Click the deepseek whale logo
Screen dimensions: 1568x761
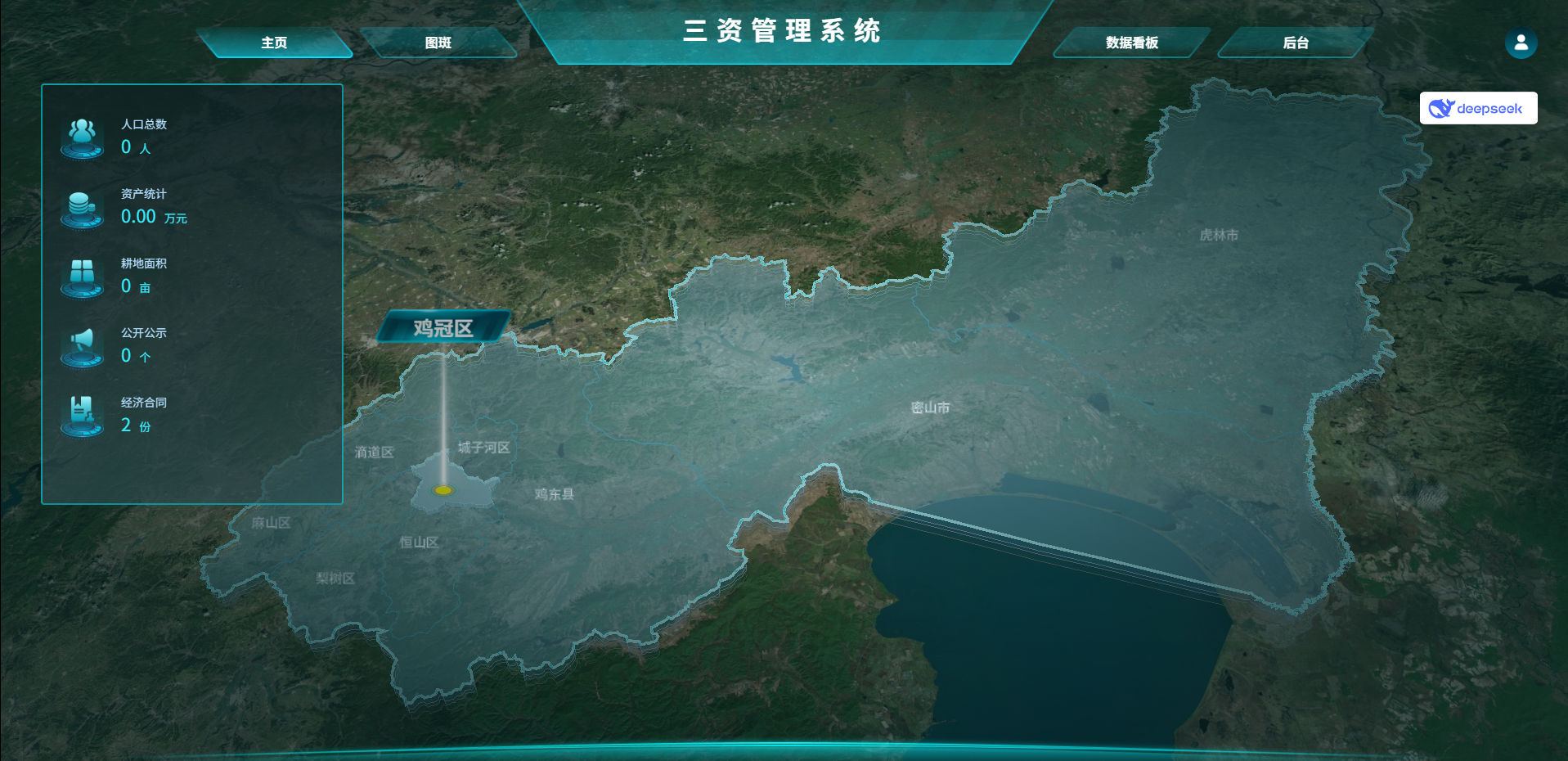(1440, 108)
